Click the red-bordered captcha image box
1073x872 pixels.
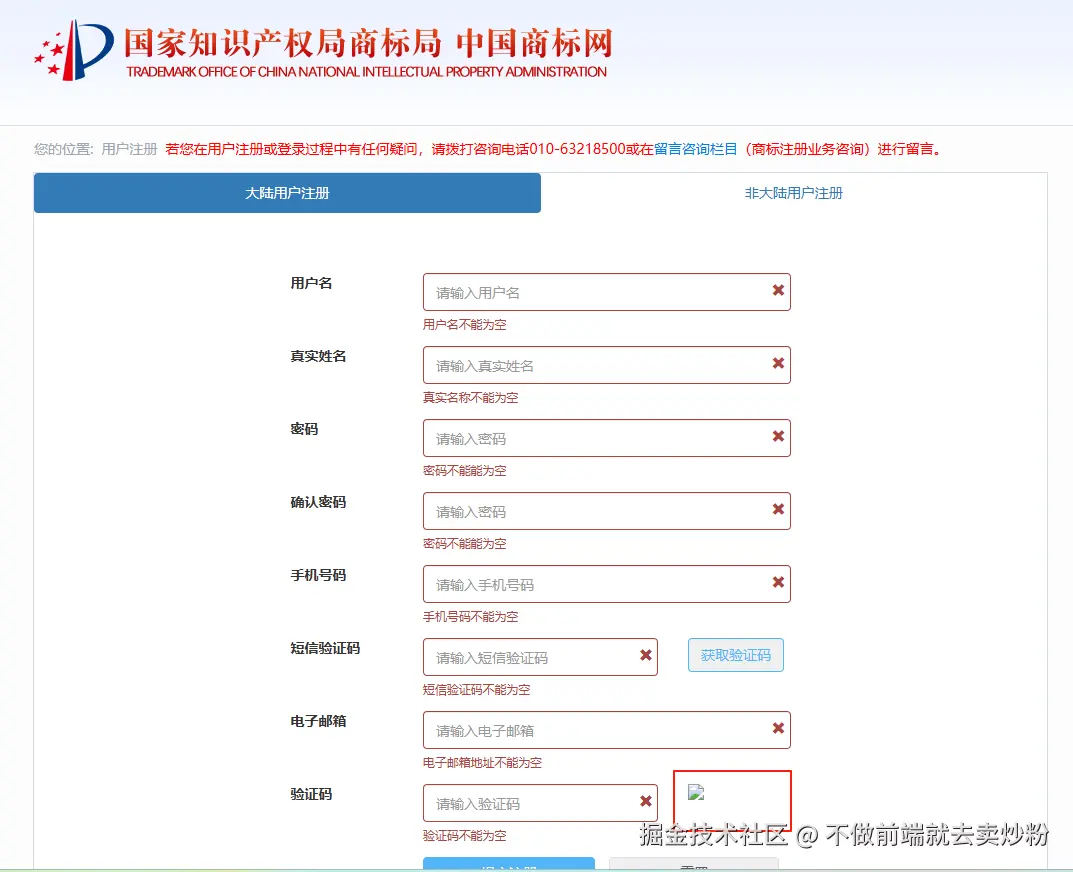(732, 800)
